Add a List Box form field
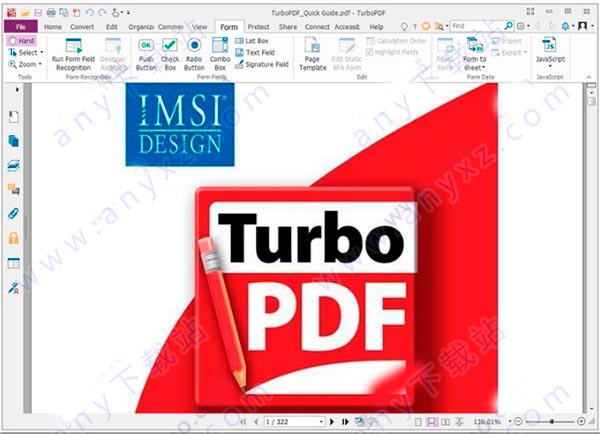 pyautogui.click(x=252, y=41)
